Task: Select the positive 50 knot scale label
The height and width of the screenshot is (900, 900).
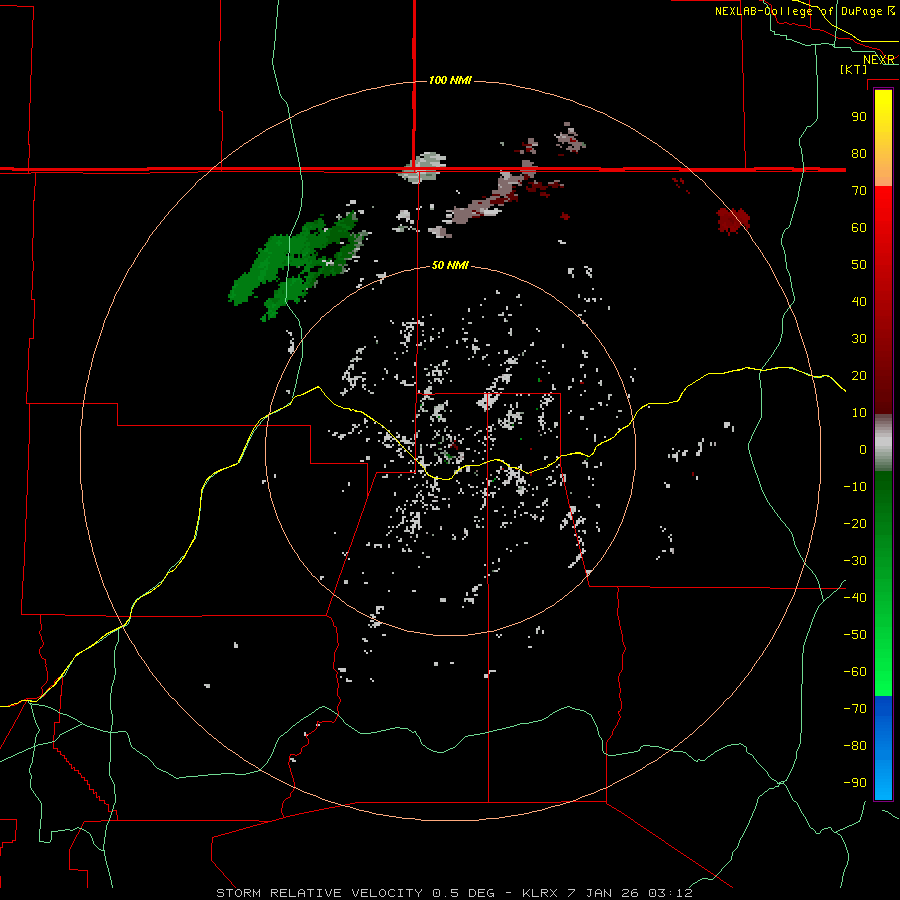Action: coord(859,265)
